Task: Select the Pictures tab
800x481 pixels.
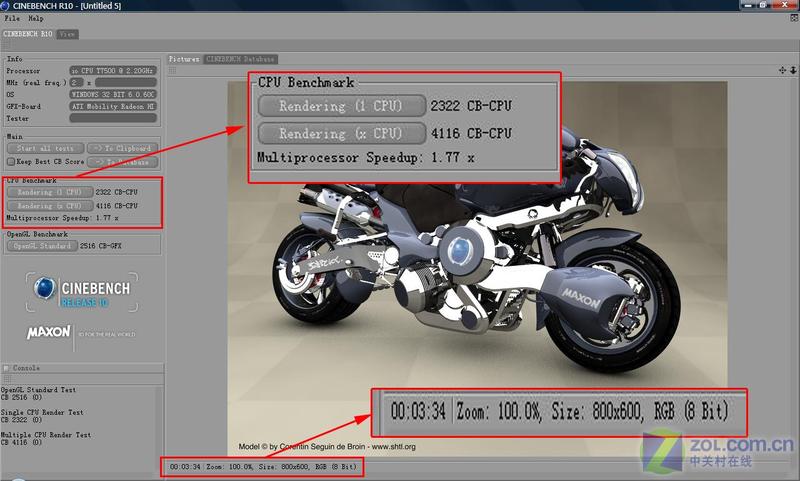Action: point(184,59)
